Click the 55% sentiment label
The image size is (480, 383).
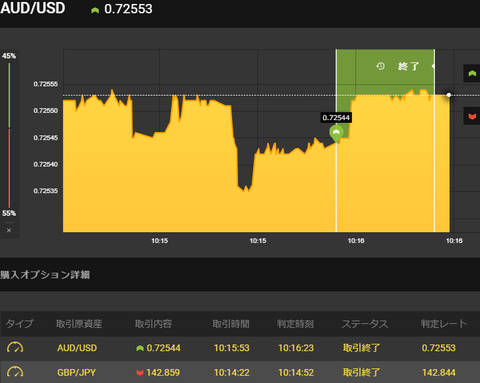pyautogui.click(x=9, y=213)
